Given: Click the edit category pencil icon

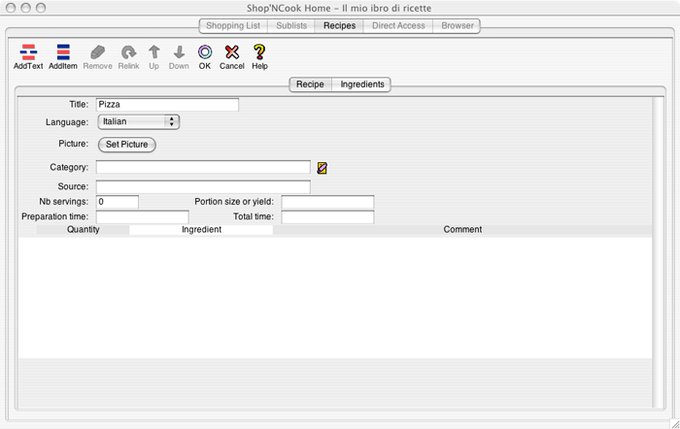Looking at the screenshot, I should (322, 168).
